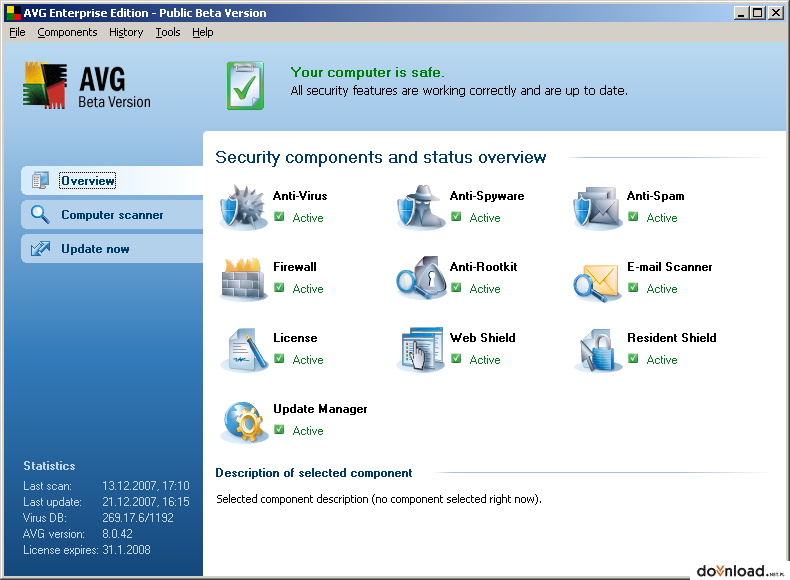Click Virus DB value 269.17.6/1192
Viewport: 790px width, 580px height.
pyautogui.click(x=138, y=518)
